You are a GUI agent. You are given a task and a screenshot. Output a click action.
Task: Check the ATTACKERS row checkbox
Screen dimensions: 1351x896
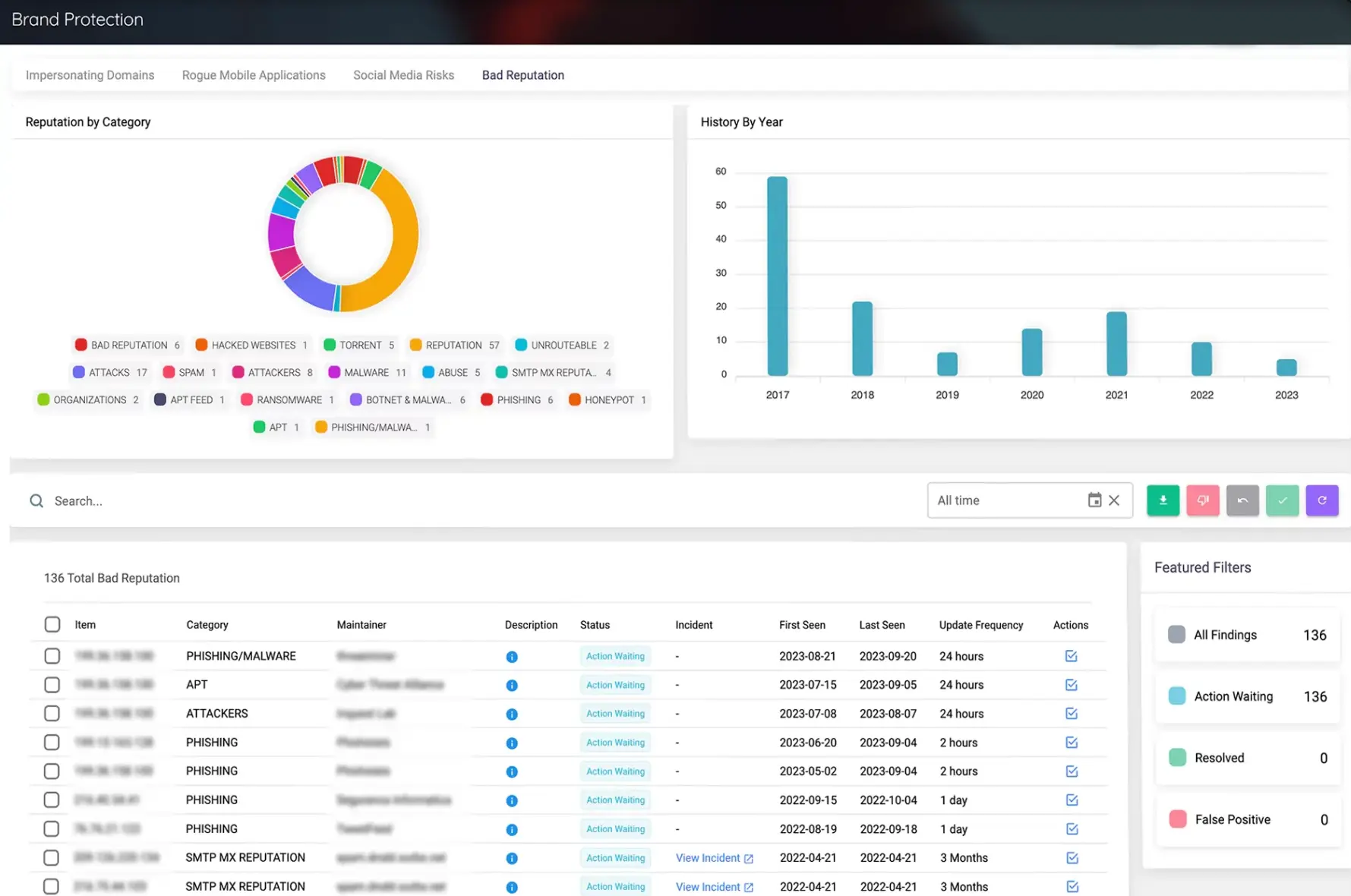52,714
